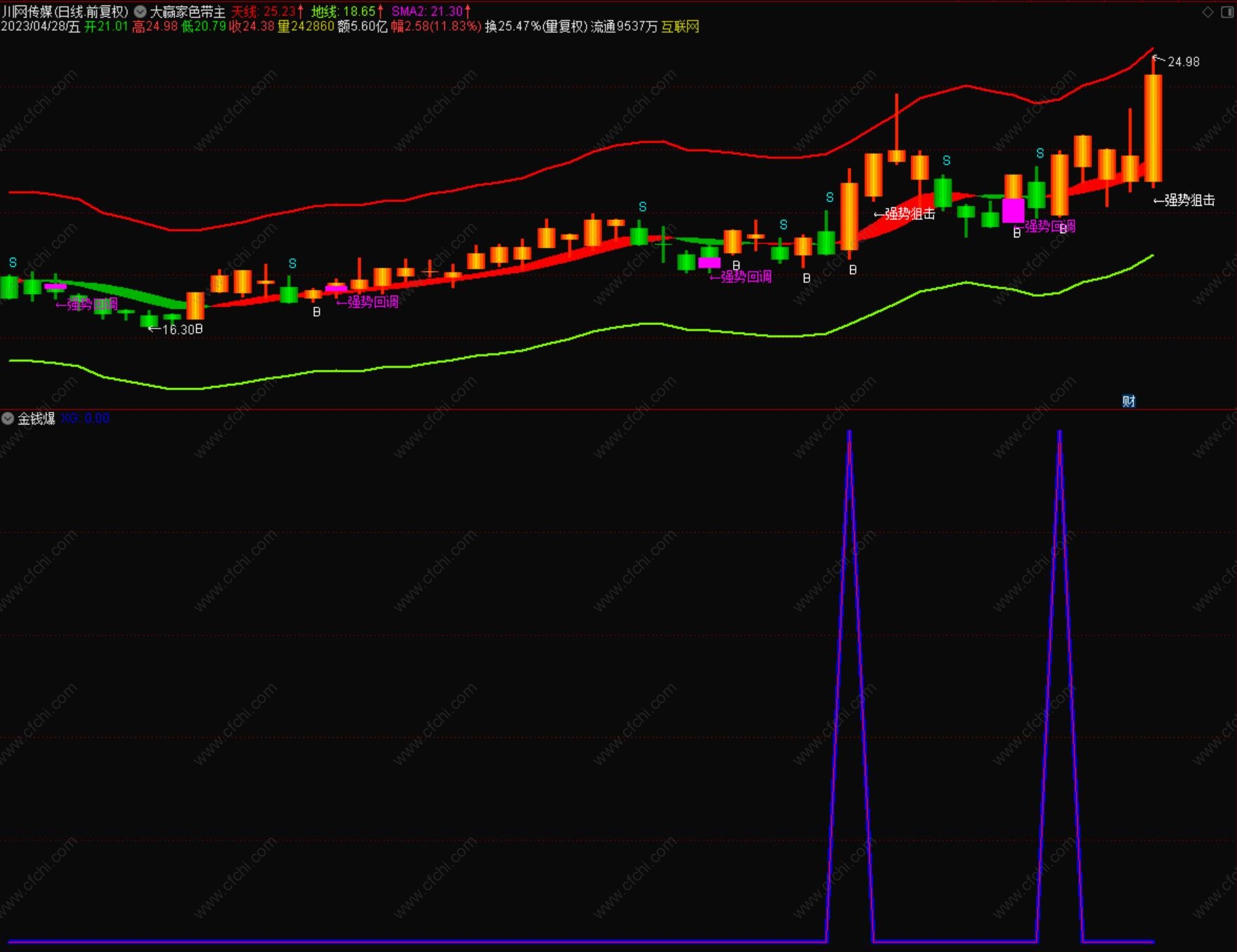1237x952 pixels.
Task: Select the last tall orange candlestick
Action: click(1153, 128)
